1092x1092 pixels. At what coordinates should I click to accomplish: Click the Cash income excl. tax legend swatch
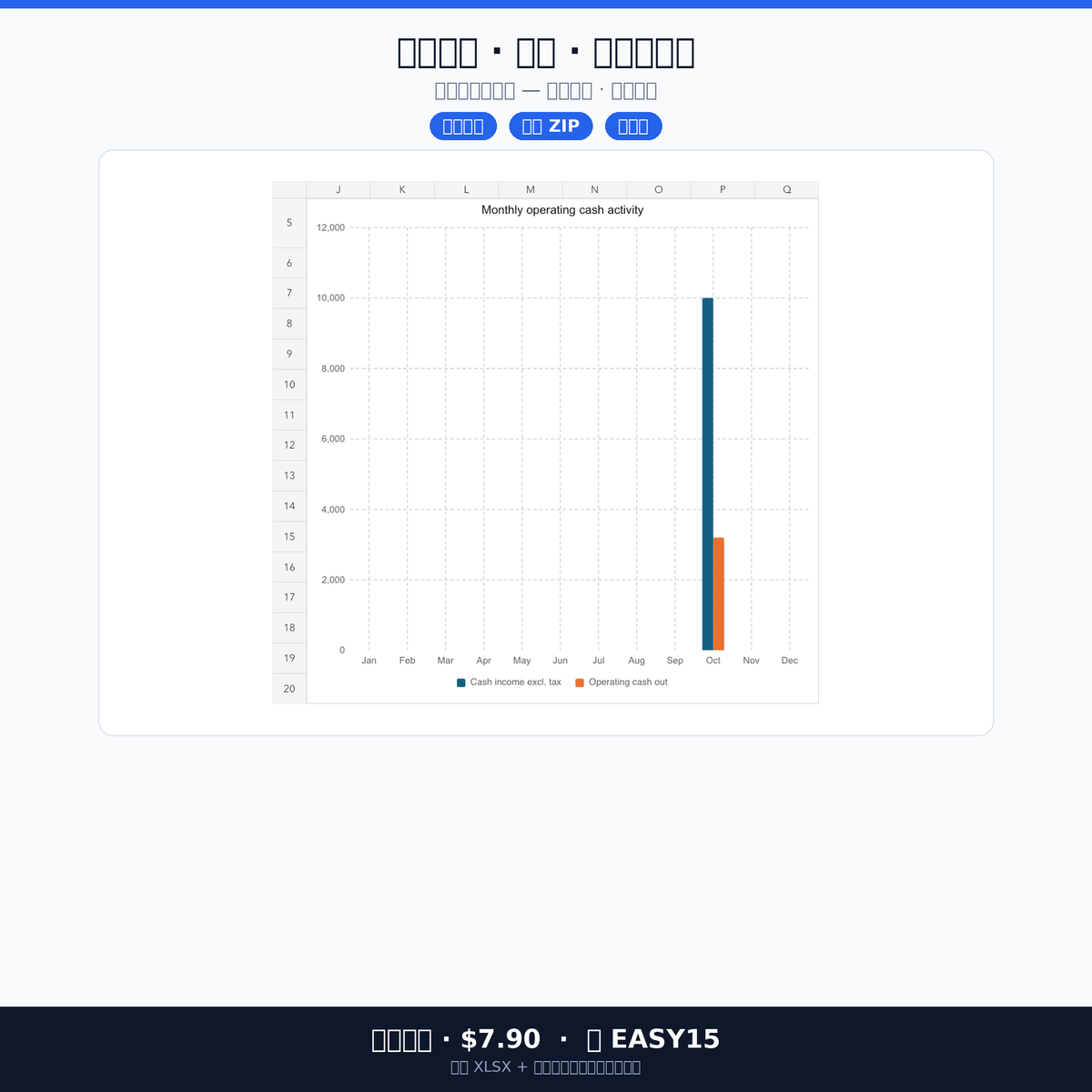click(461, 682)
